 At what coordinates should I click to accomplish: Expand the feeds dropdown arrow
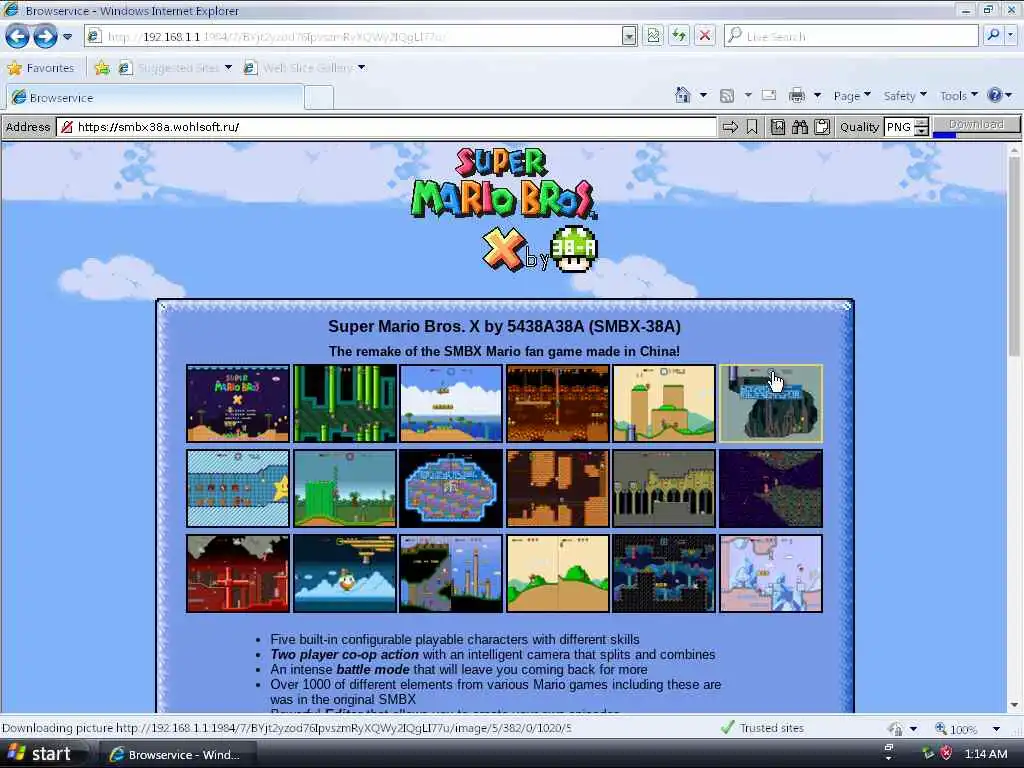(748, 95)
